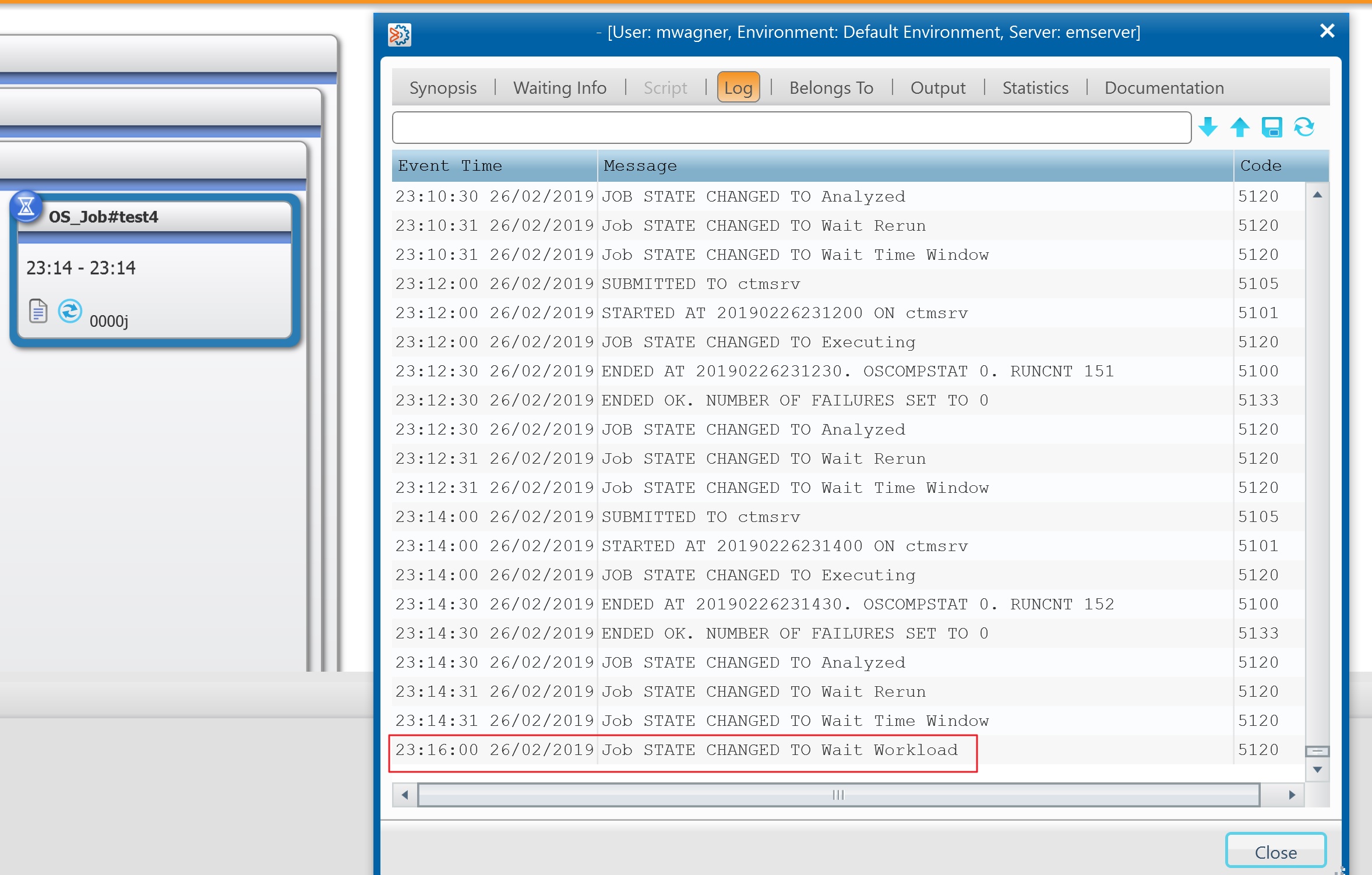
Task: Select the Script tab
Action: click(x=665, y=87)
